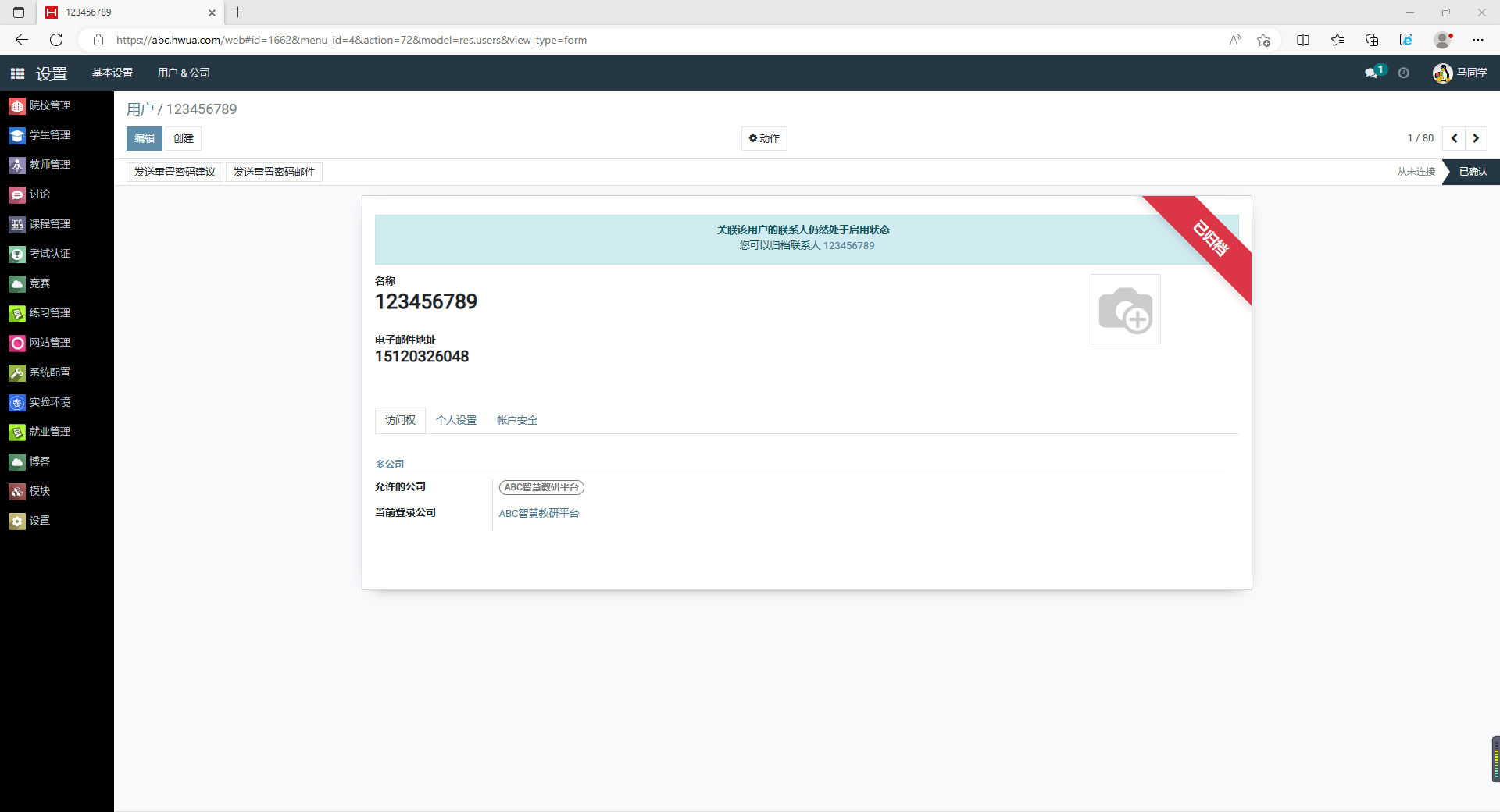This screenshot has width=1500, height=812.
Task: Select 从未连接 status stage
Action: [x=1416, y=172]
